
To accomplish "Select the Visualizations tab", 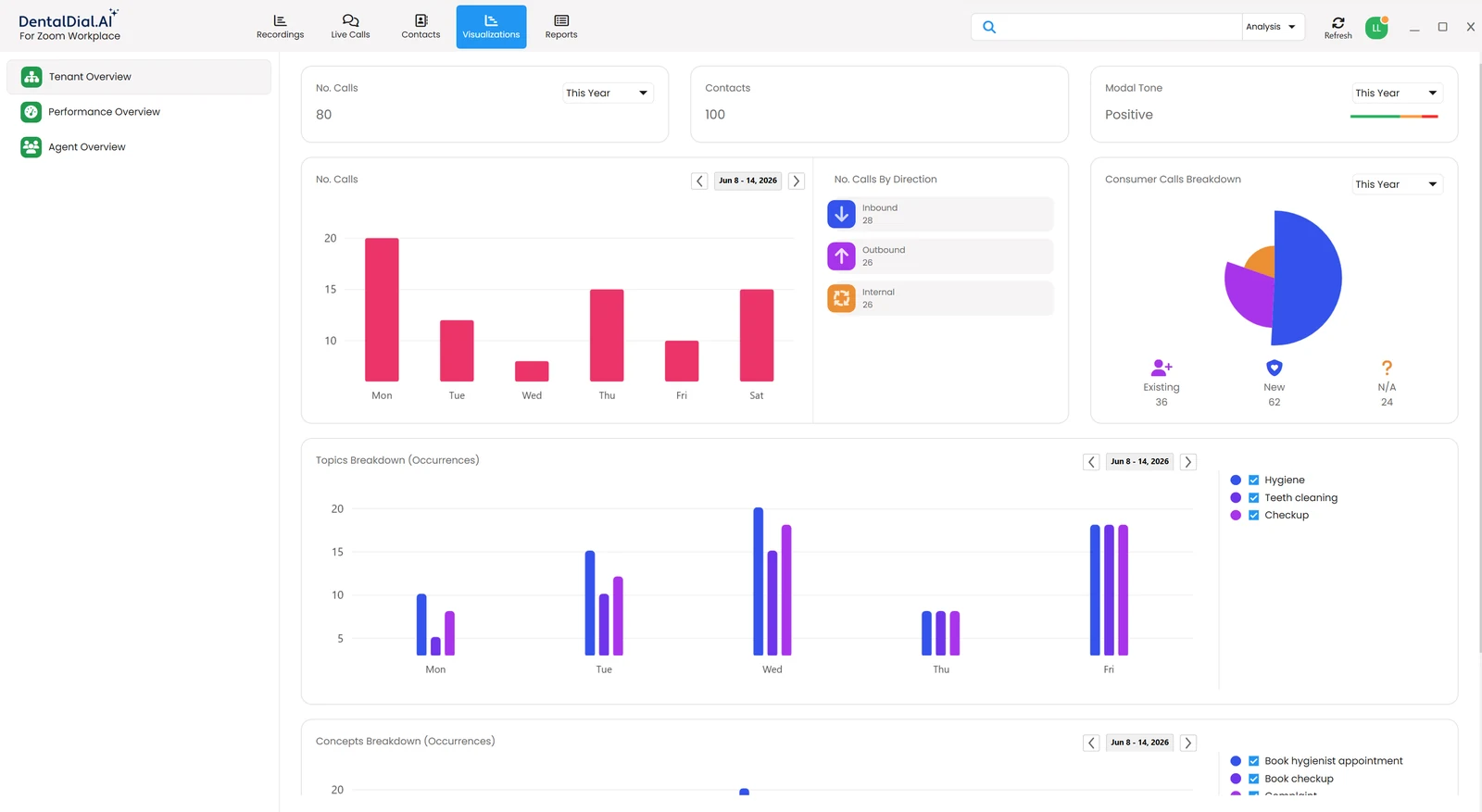I will [491, 27].
